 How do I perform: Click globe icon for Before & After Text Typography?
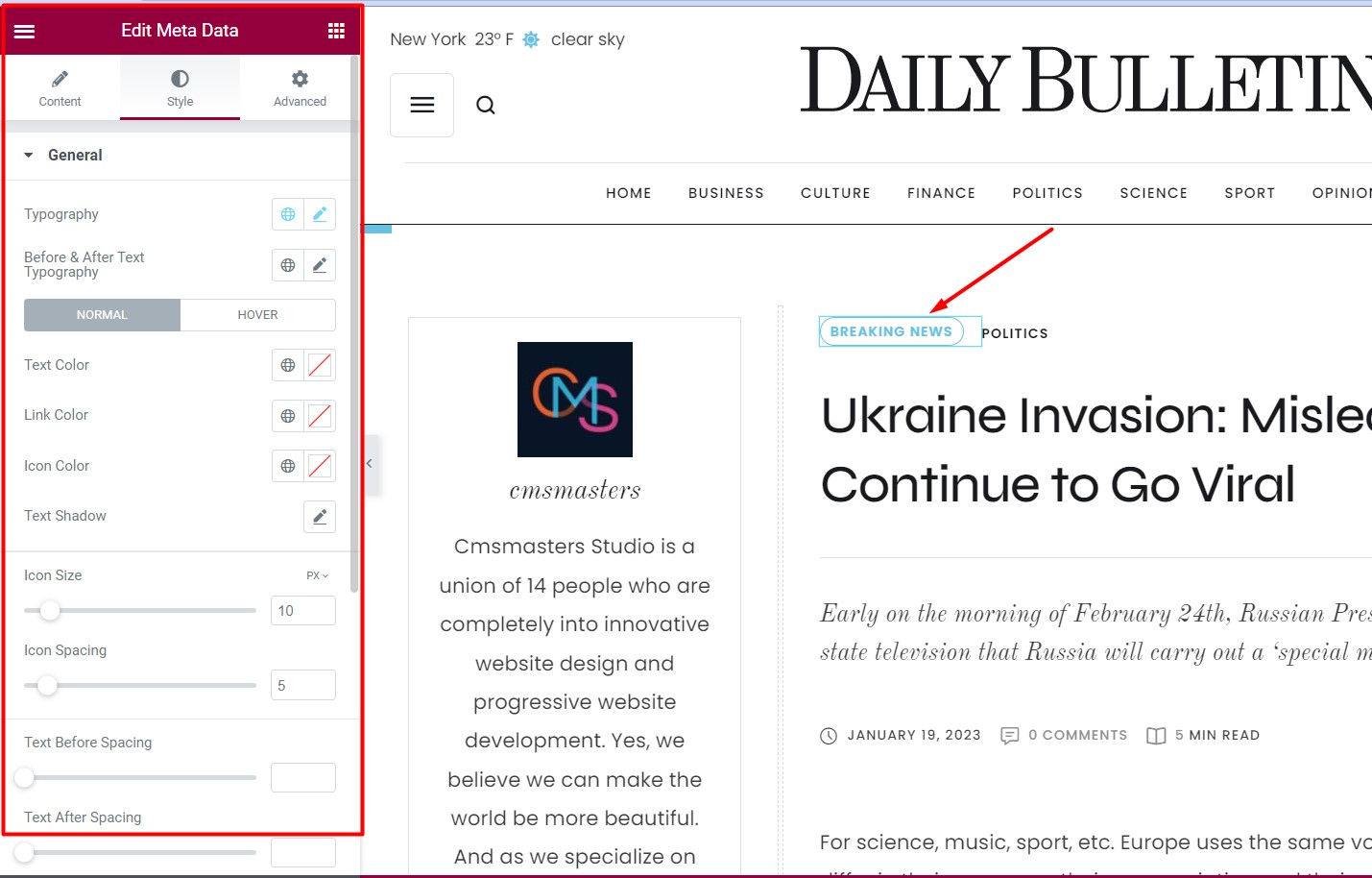click(x=288, y=265)
